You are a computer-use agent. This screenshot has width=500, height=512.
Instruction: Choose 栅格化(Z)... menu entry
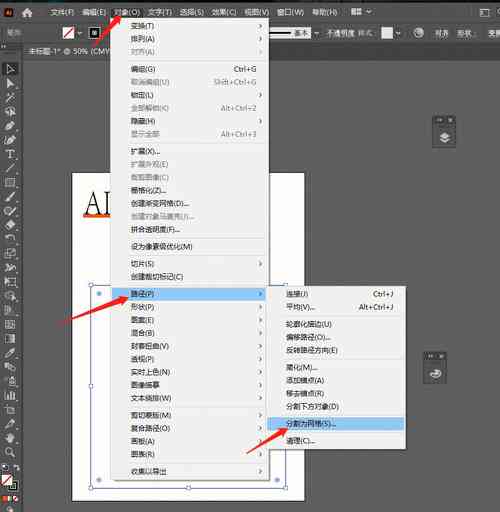point(189,190)
